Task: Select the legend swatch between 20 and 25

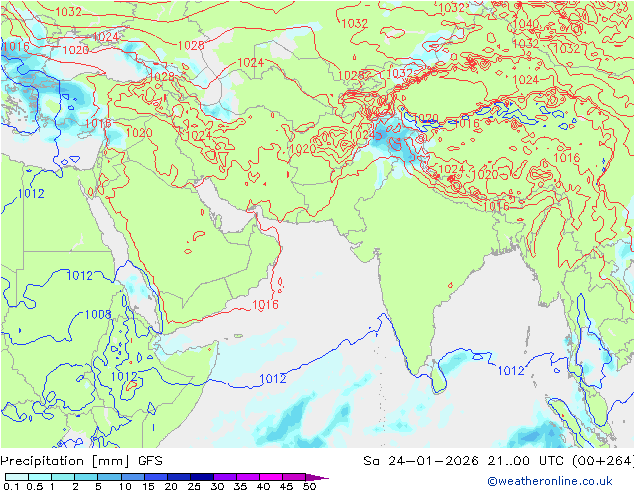Action: coord(179,477)
